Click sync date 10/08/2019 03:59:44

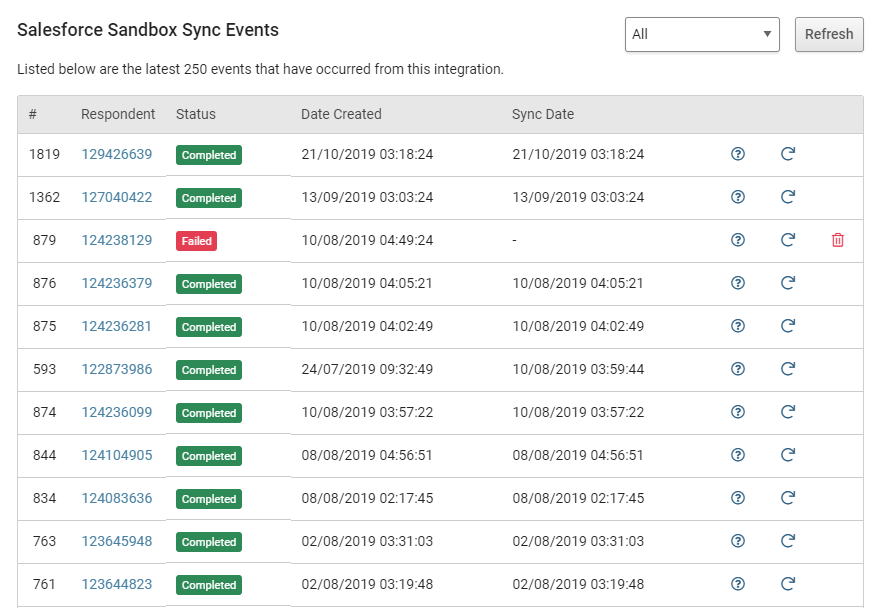click(x=578, y=369)
